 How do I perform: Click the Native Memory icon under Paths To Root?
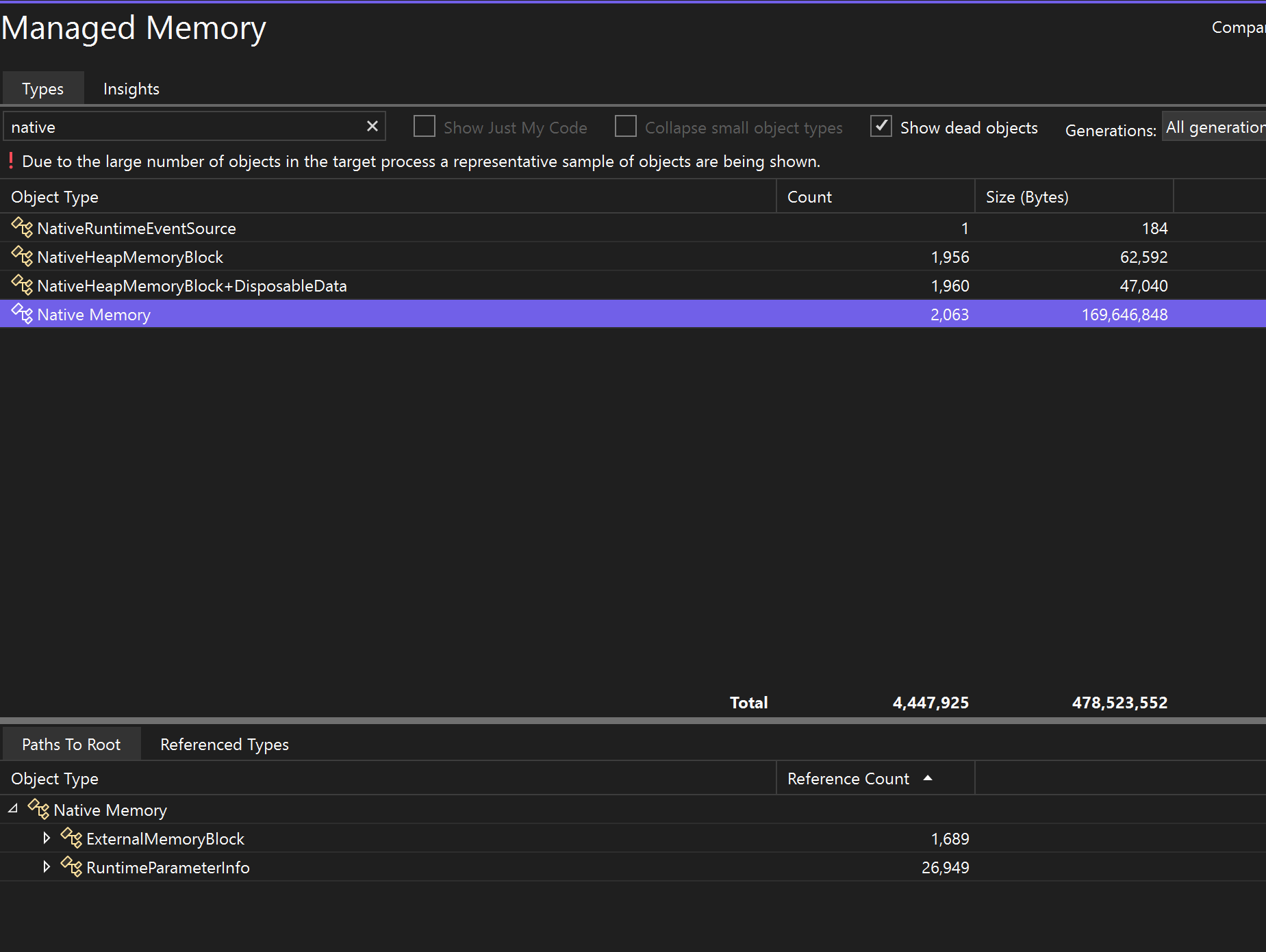[x=40, y=810]
